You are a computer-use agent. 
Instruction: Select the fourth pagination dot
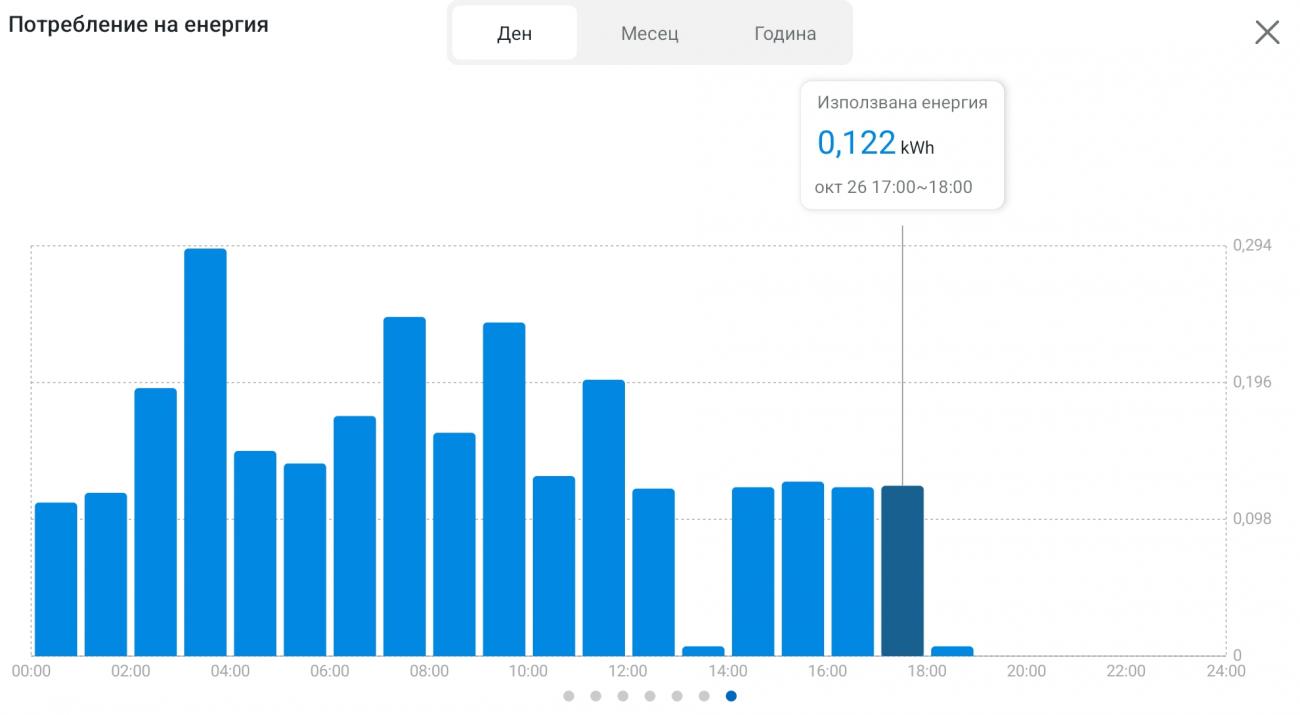(650, 696)
